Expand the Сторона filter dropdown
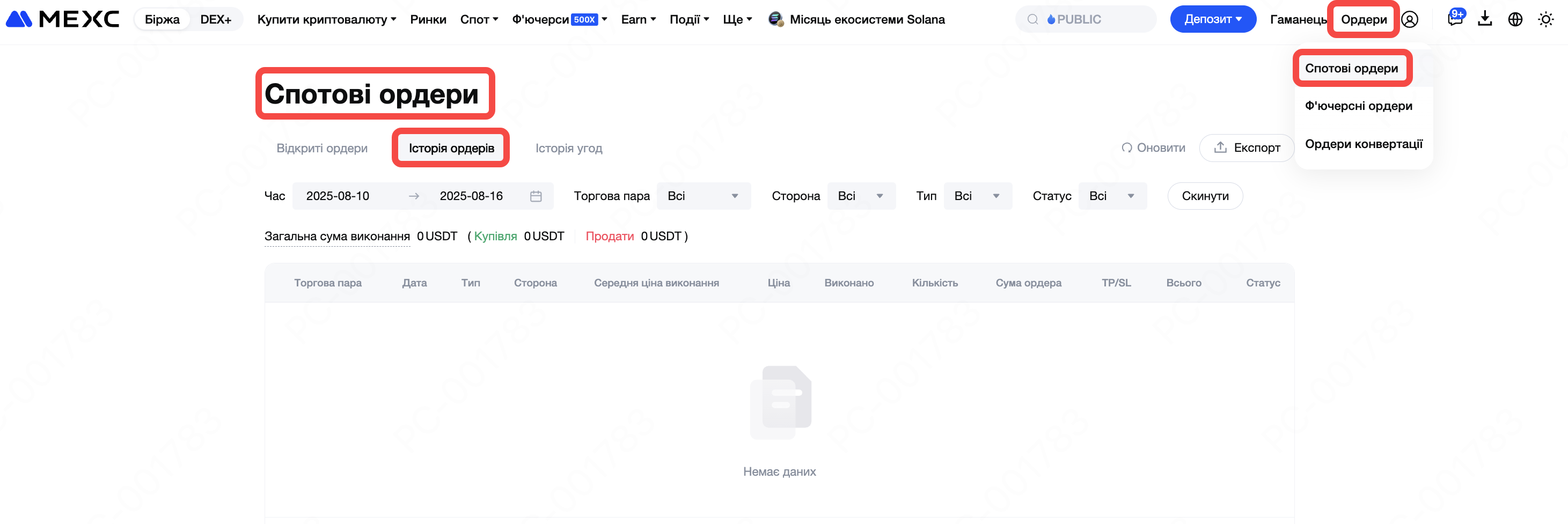The width and height of the screenshot is (1568, 524). (x=861, y=196)
